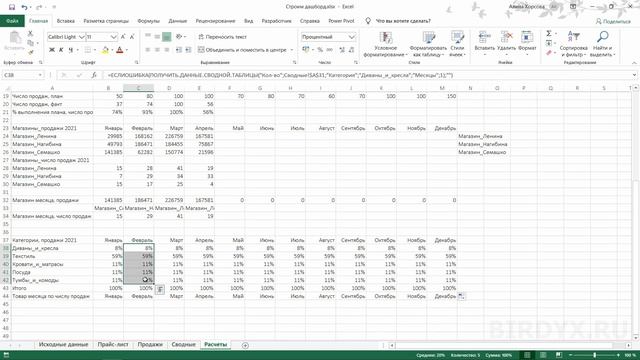This screenshot has height=360, width=640.
Task: Toggle the highlighted bottom vertical alignment button
Action: tap(167, 37)
